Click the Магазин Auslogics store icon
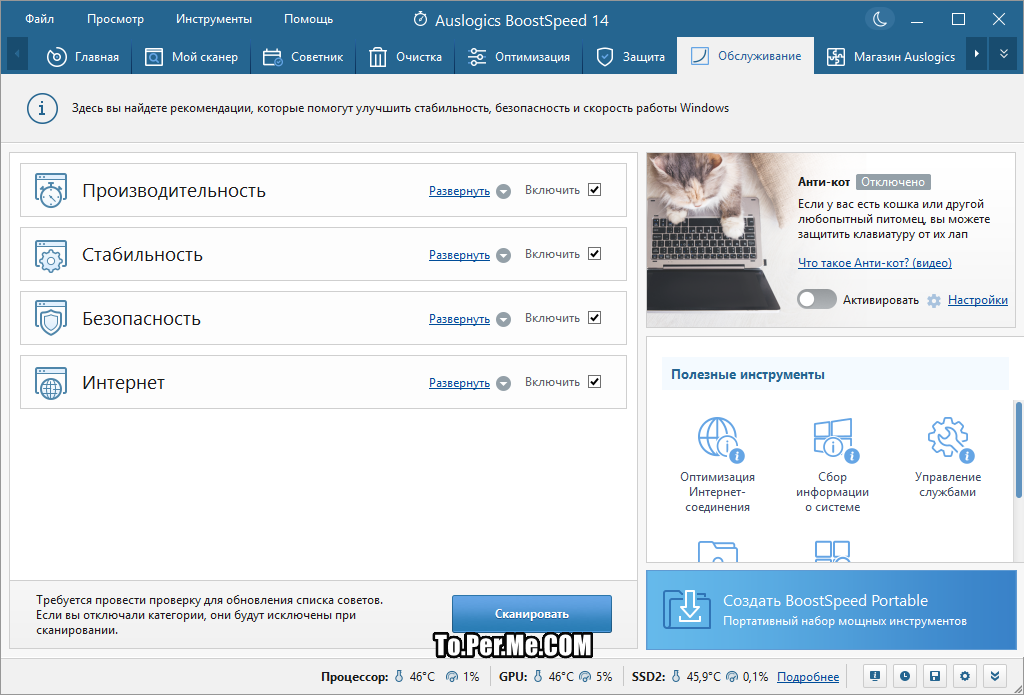 pos(835,57)
